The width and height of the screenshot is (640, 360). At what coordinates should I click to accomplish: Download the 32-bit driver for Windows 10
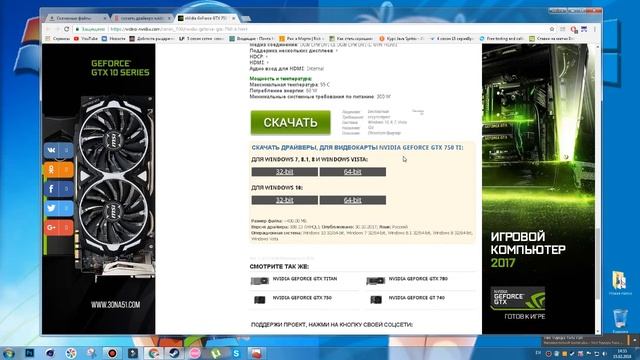click(284, 200)
